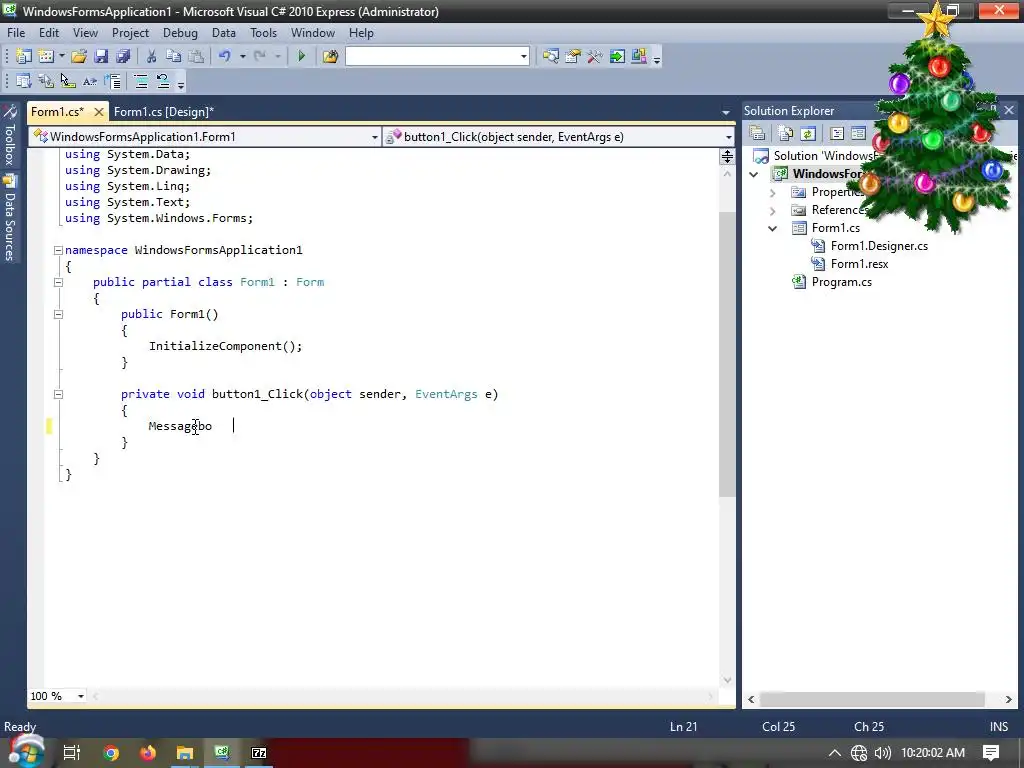Open File using the folder toolbar icon
Screen dimensions: 1024x768
[x=79, y=57]
